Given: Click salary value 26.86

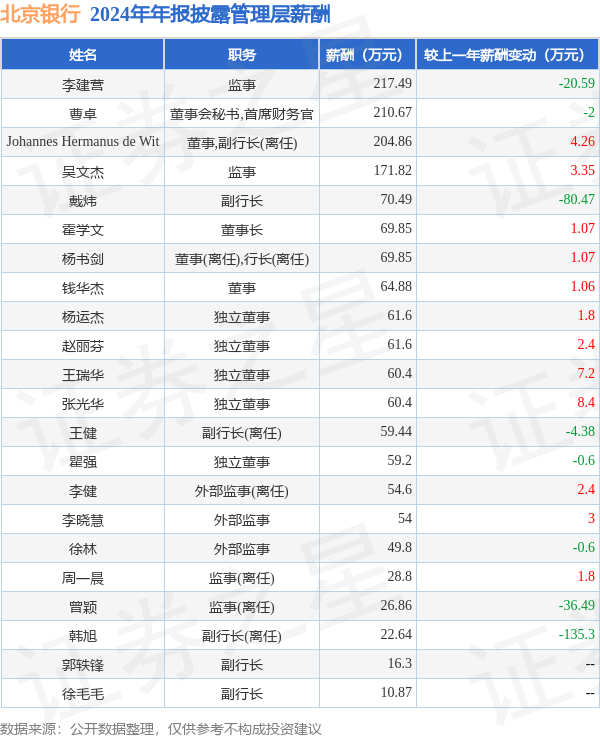Looking at the screenshot, I should point(396,605).
